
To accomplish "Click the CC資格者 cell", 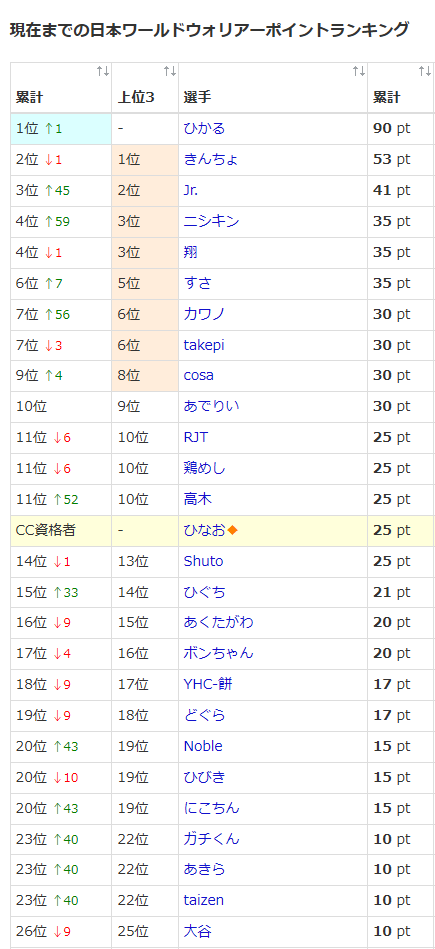I will (61, 530).
